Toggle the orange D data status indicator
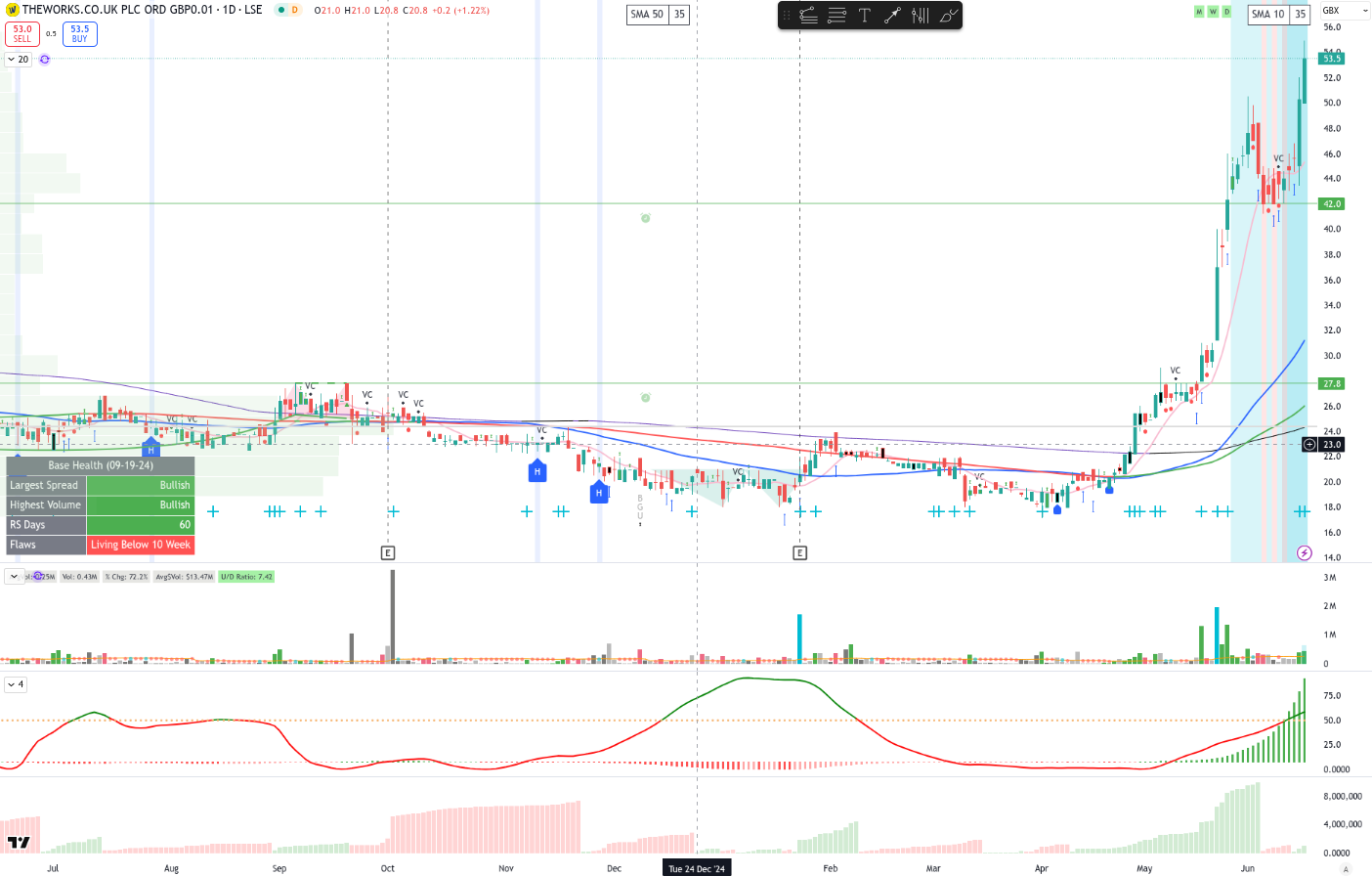The width and height of the screenshot is (1372, 876). (294, 10)
